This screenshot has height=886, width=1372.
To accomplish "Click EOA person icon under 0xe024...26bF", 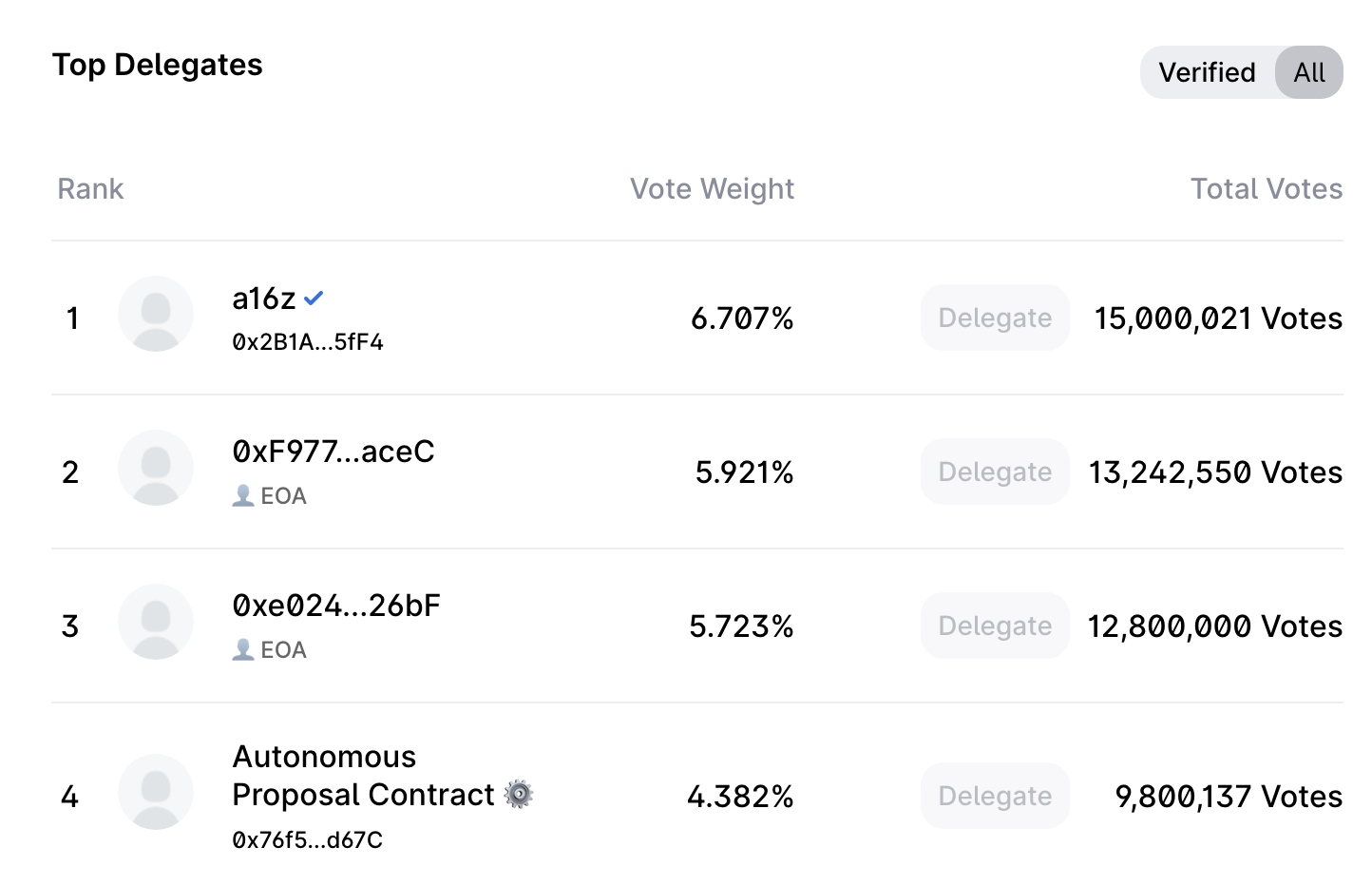I will point(243,650).
